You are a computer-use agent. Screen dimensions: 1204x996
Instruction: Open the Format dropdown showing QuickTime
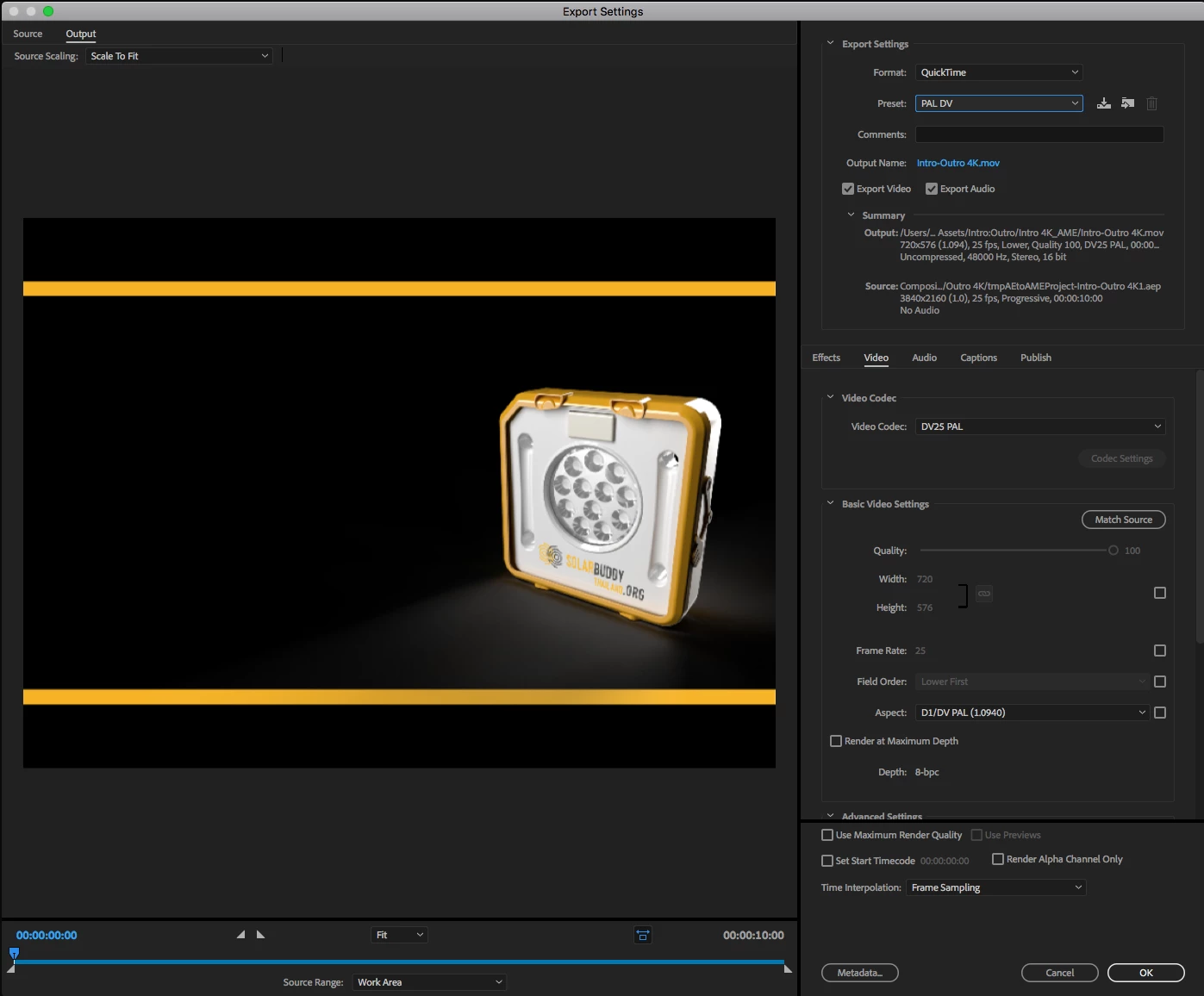(999, 72)
